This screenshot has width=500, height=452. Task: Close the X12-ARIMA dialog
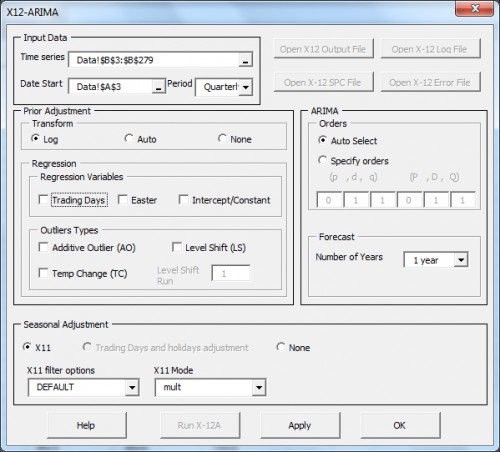[x=475, y=8]
